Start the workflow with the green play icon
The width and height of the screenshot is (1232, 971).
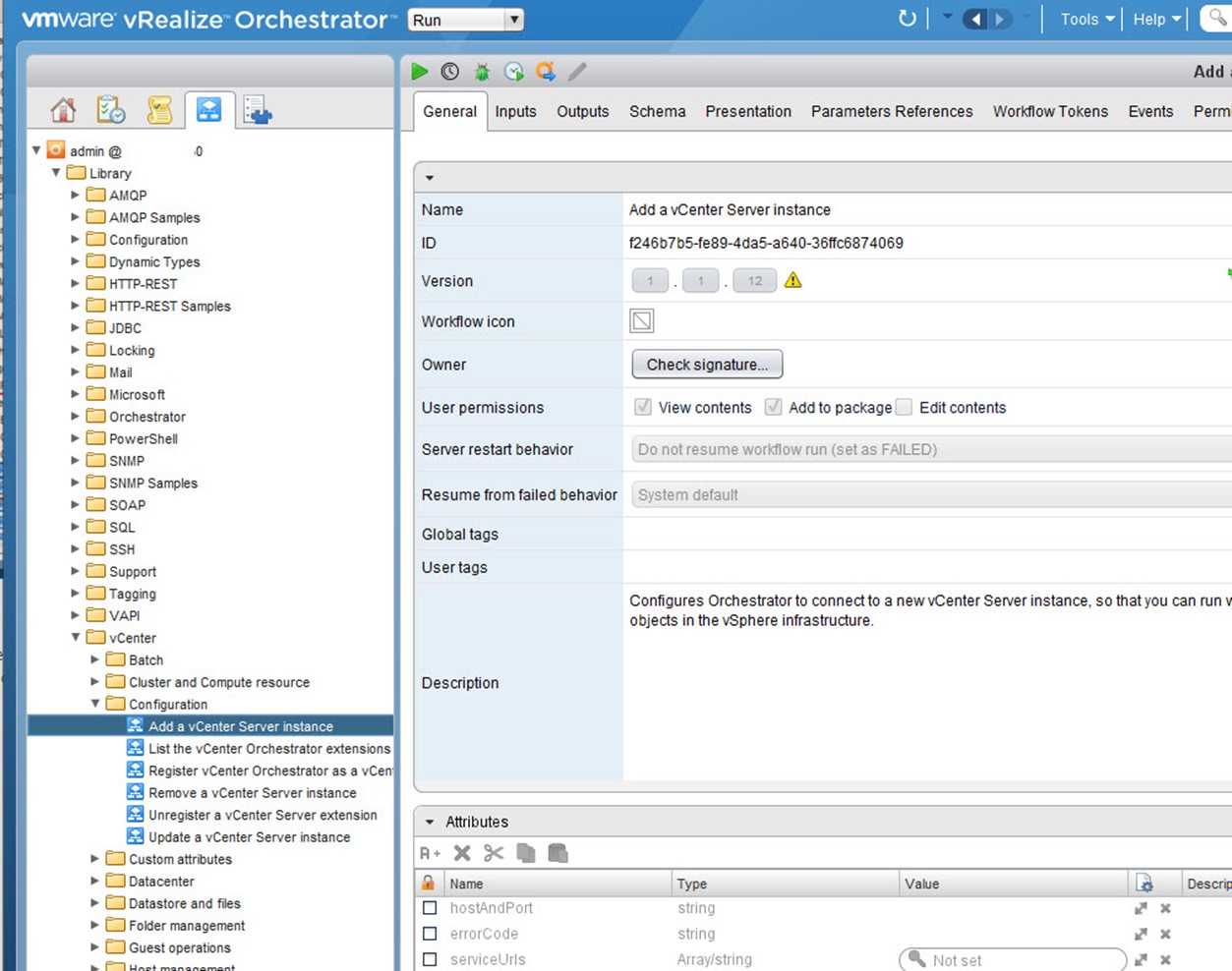420,72
